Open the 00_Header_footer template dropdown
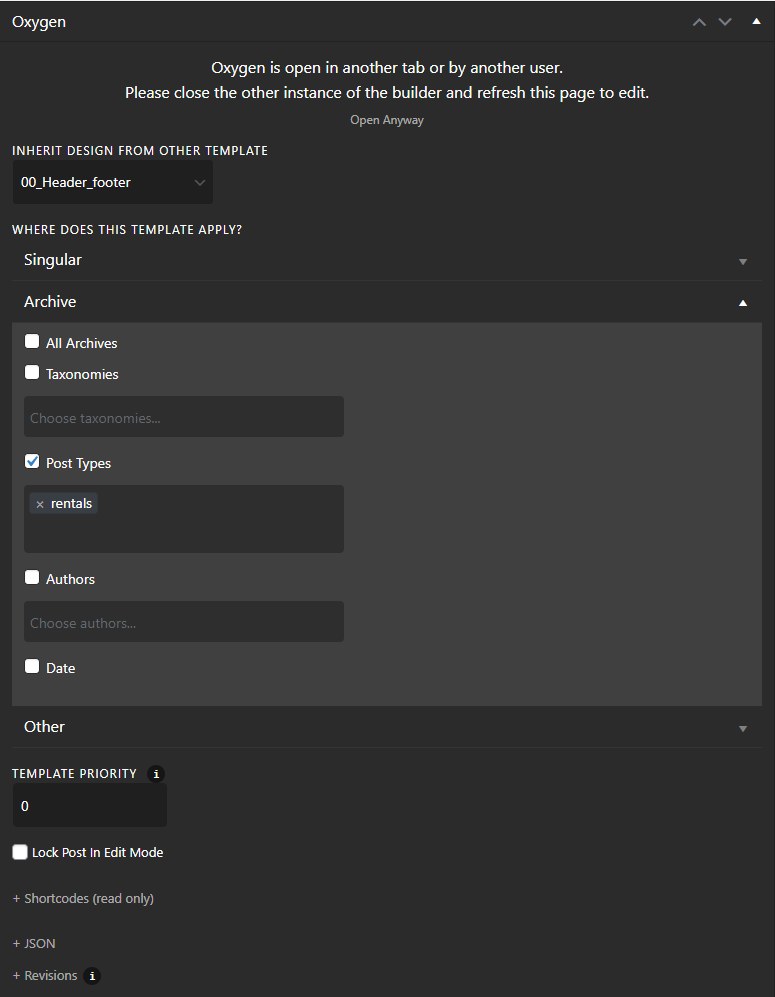 point(113,182)
